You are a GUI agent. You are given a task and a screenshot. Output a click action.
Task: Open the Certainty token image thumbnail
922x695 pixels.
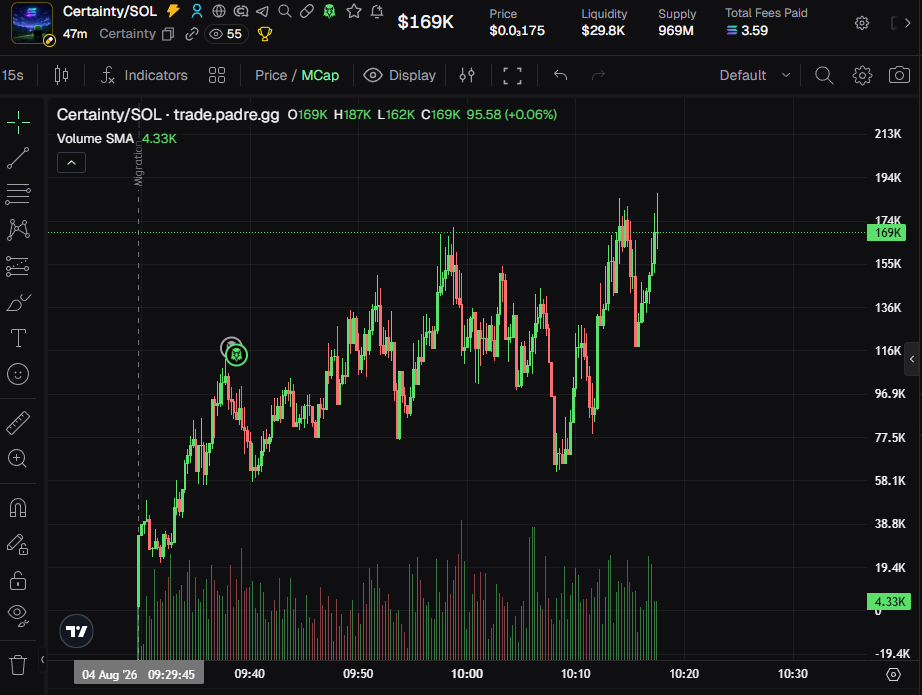(32, 24)
